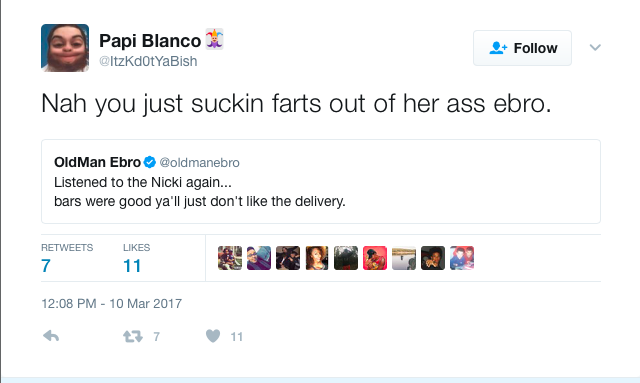Retweet using the retweet arrows icon
640x383 pixels.
(x=133, y=336)
